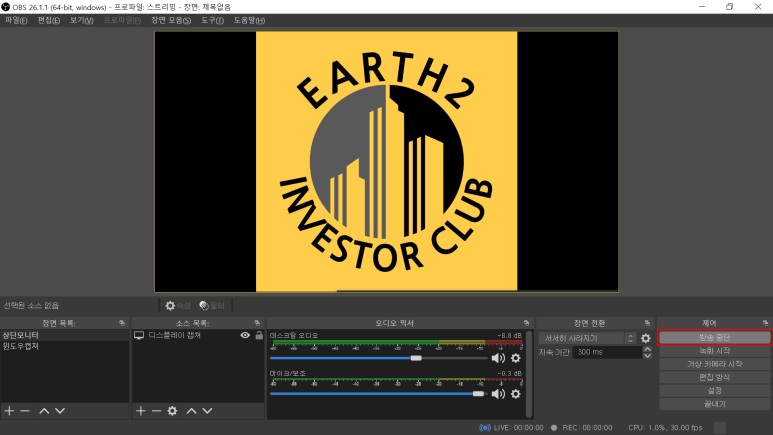Add a new source with plus icon
Image resolution: width=773 pixels, height=435 pixels.
tap(141, 410)
